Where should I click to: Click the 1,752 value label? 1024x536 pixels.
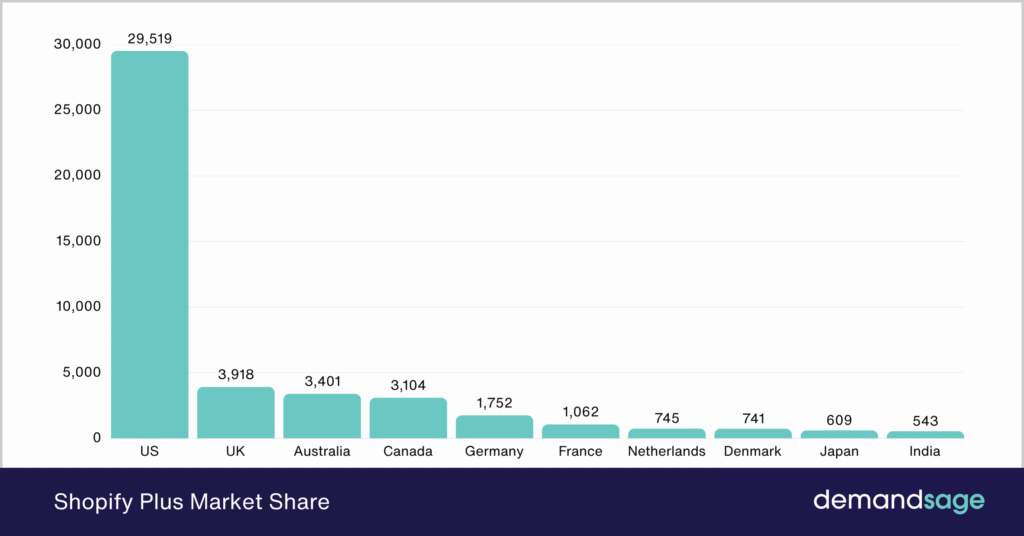pos(494,403)
